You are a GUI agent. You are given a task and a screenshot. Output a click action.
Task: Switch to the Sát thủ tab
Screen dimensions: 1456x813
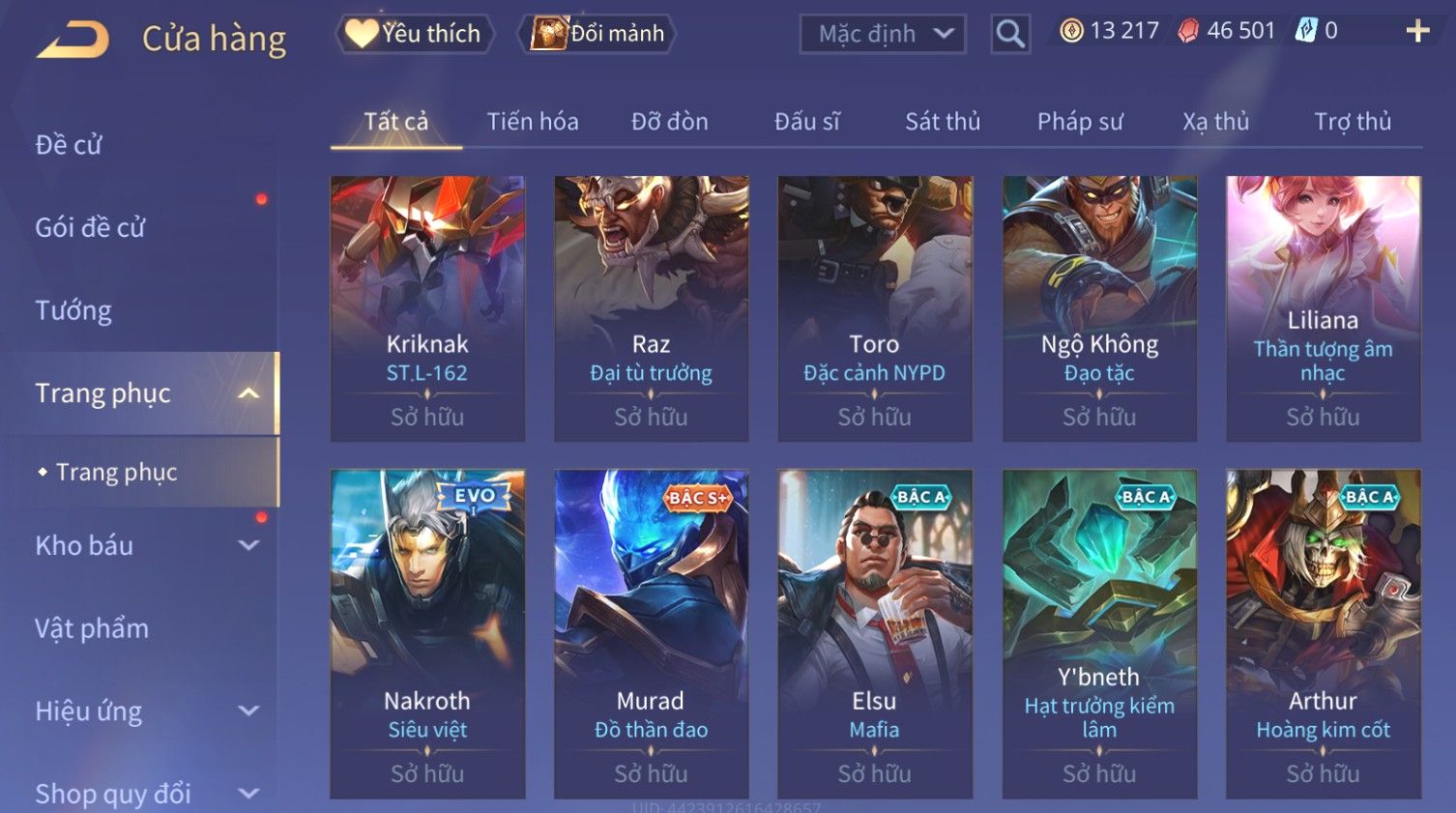click(943, 122)
